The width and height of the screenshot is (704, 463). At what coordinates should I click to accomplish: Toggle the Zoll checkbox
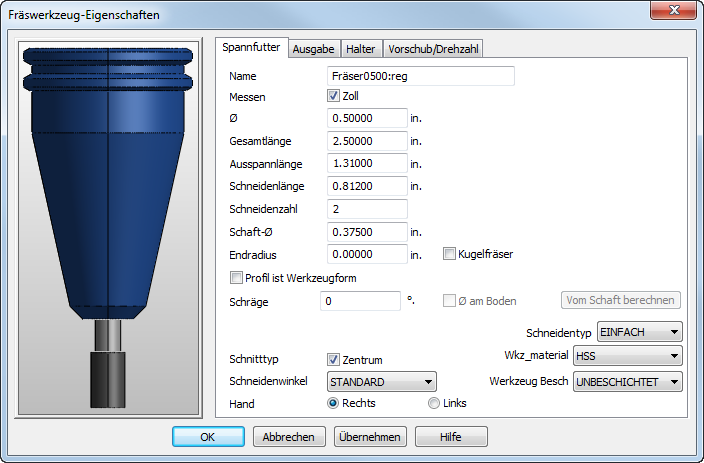point(333,96)
